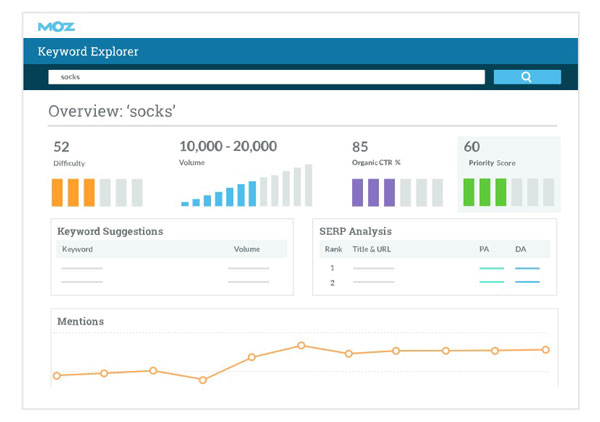The width and height of the screenshot is (600, 422).
Task: Click the Organic CTR value 85
Action: click(x=360, y=146)
